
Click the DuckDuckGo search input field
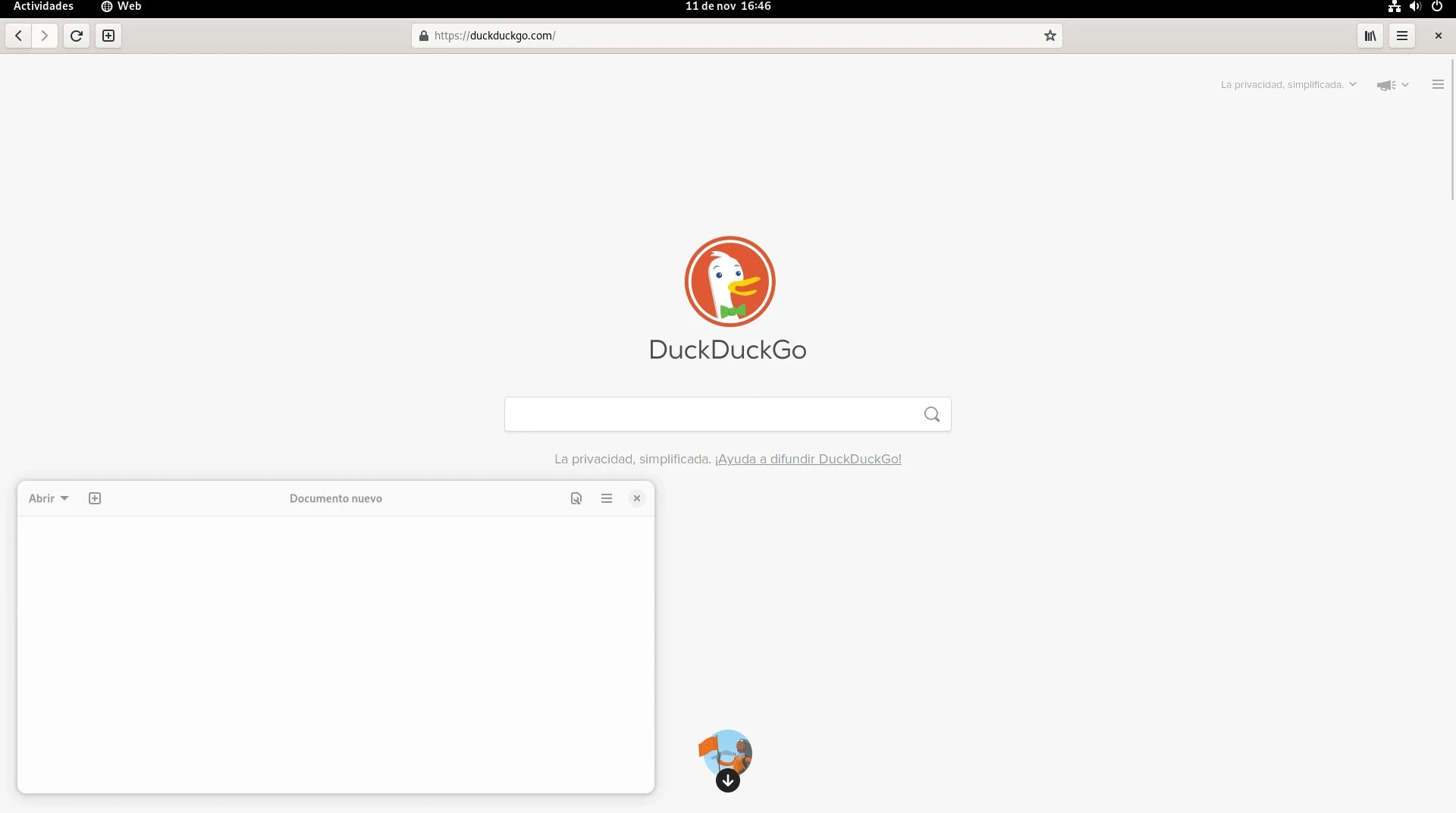[x=713, y=414]
